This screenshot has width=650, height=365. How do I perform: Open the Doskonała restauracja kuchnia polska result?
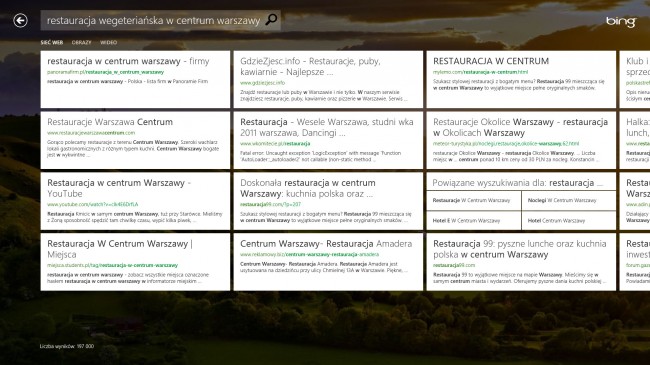point(328,201)
